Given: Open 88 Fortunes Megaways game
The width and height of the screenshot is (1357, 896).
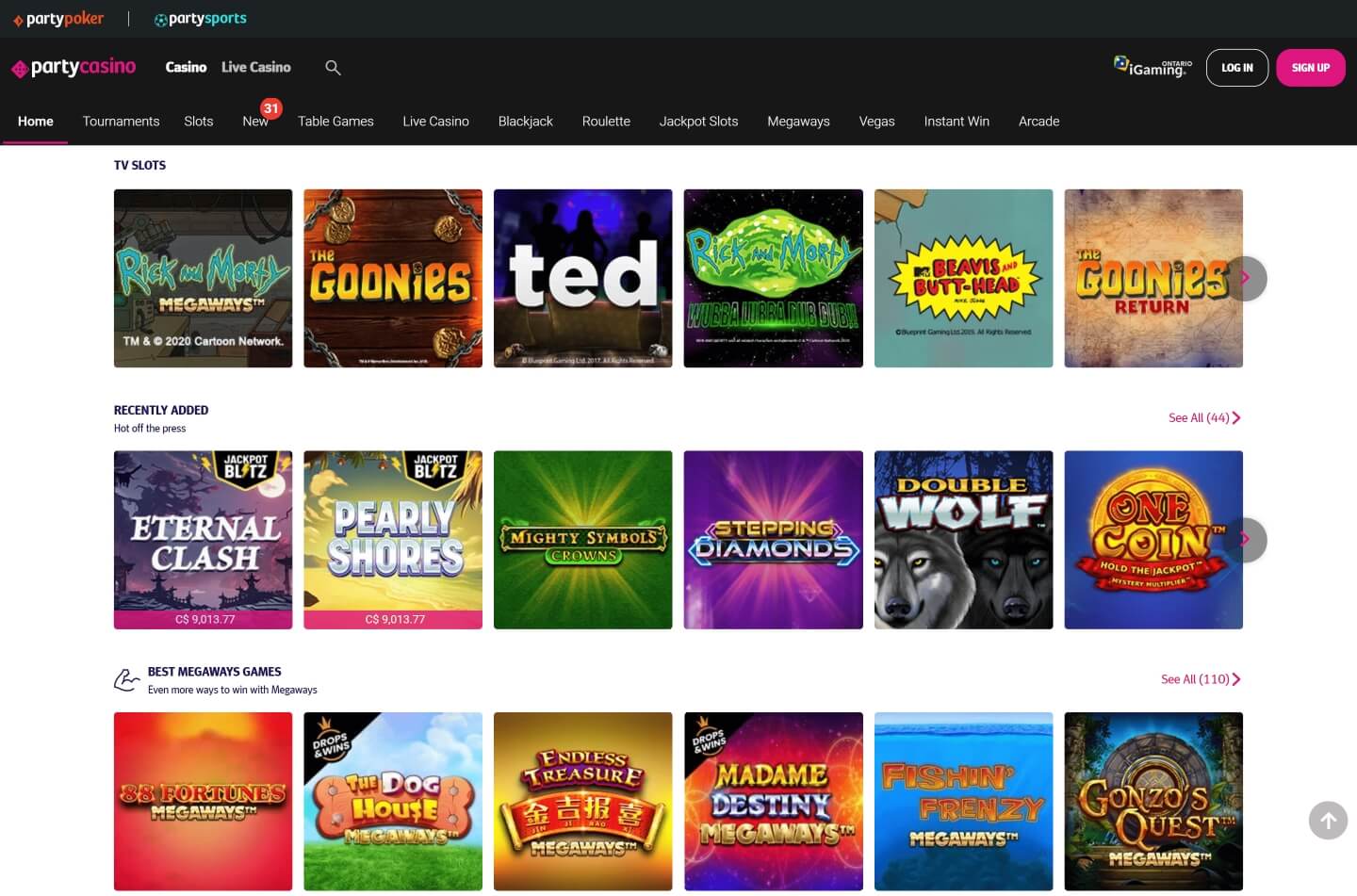Looking at the screenshot, I should 204,801.
